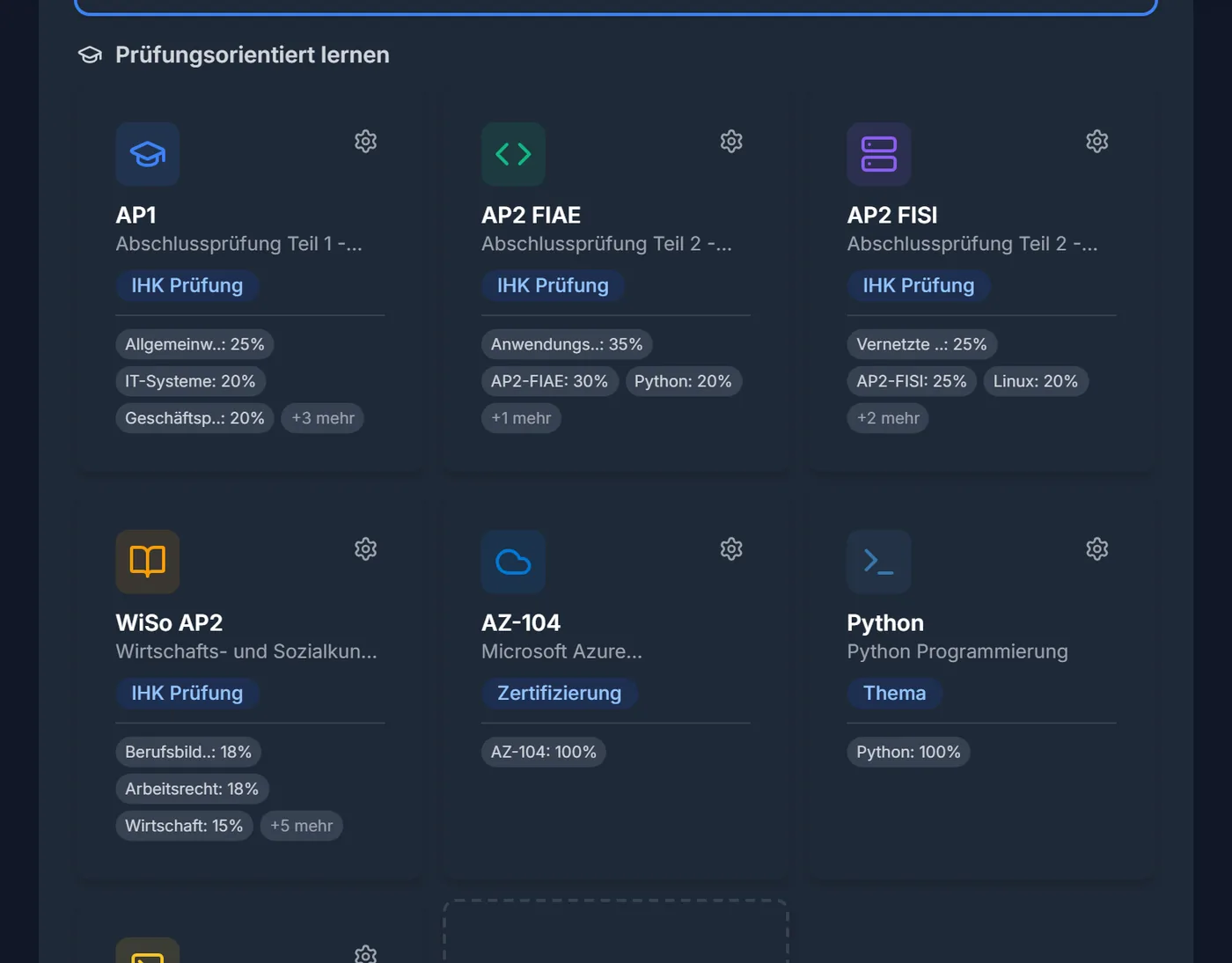Click the 'Arbeitsrecht: 18%' chip
The image size is (1232, 963).
[x=192, y=789]
